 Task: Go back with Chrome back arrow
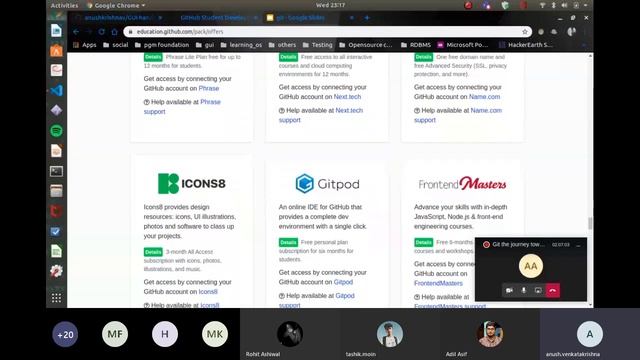(x=76, y=31)
